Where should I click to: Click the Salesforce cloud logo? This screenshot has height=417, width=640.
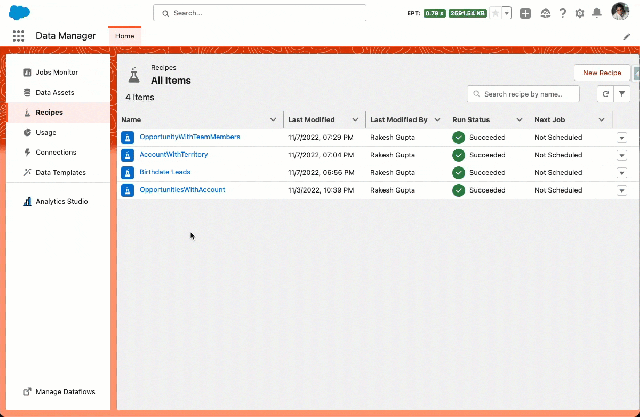(x=19, y=12)
